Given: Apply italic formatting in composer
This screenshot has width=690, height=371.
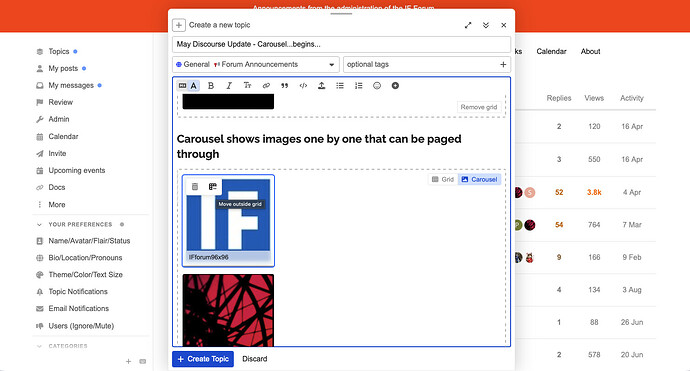Looking at the screenshot, I should [x=229, y=86].
